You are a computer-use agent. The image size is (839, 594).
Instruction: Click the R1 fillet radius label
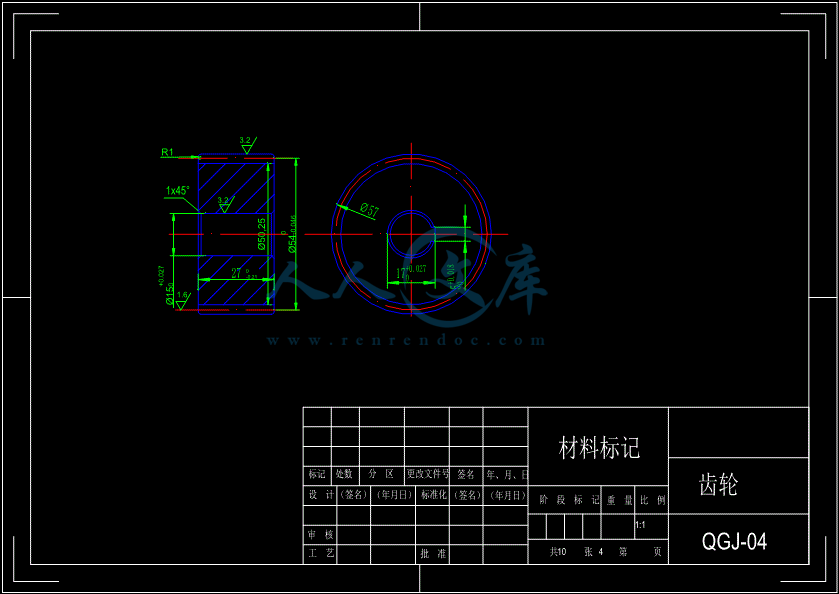pos(167,152)
